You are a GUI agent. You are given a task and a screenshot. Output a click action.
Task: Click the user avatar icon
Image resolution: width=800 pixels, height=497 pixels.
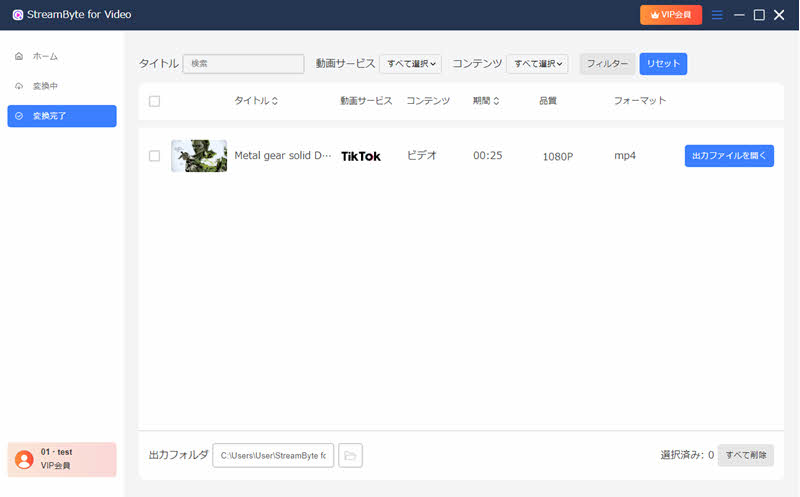point(24,460)
